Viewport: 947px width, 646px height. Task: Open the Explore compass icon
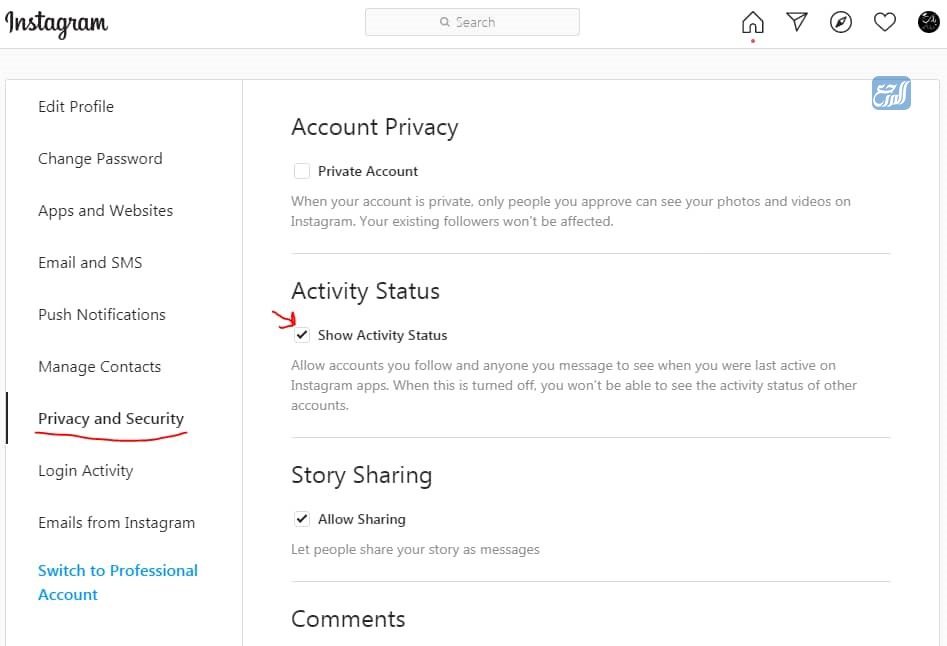pos(841,22)
